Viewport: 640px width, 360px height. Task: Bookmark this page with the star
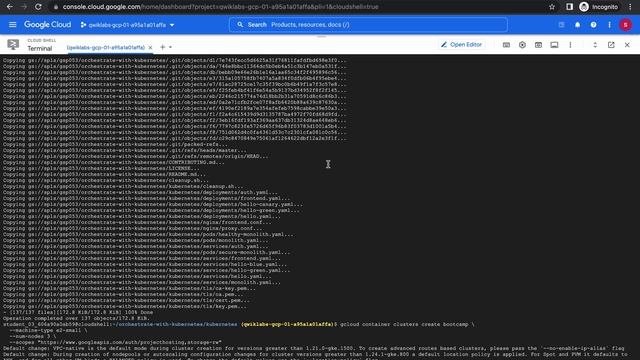552,7
